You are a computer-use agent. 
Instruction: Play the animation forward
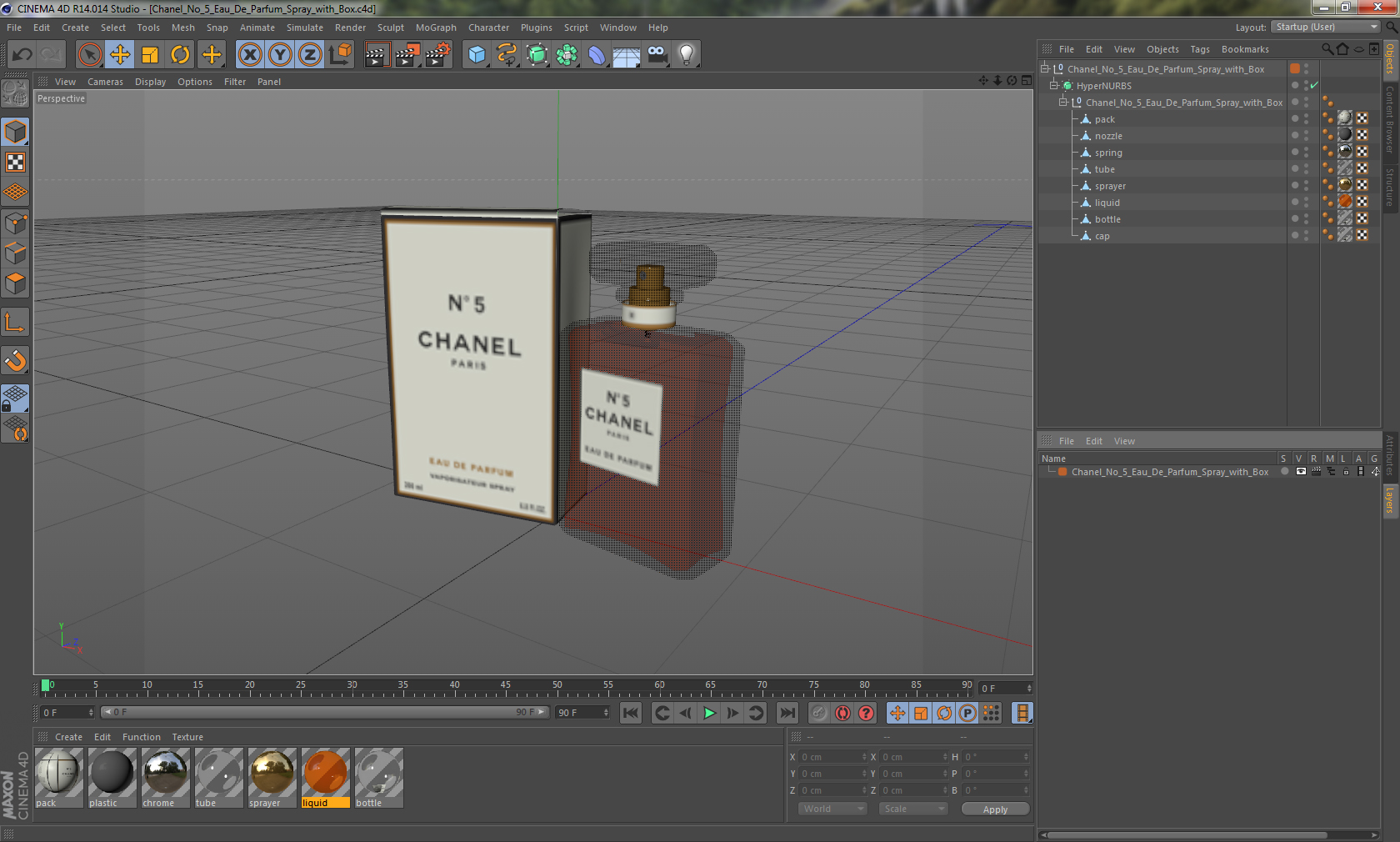coord(709,713)
